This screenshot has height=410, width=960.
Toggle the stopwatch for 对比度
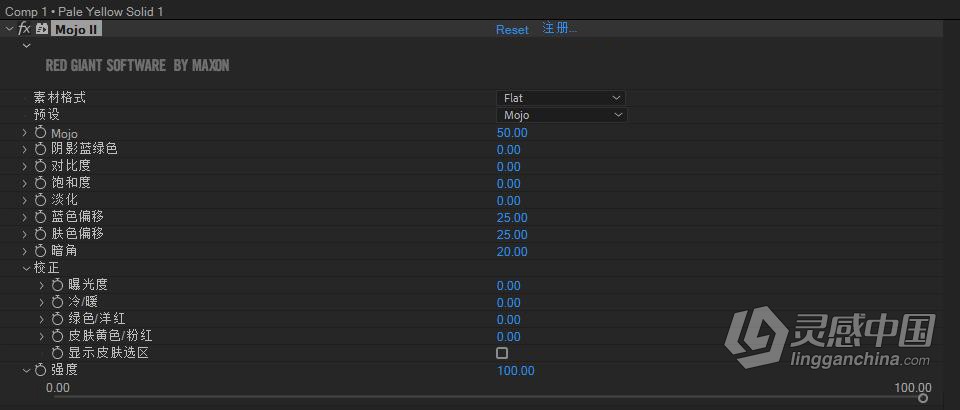(40, 166)
